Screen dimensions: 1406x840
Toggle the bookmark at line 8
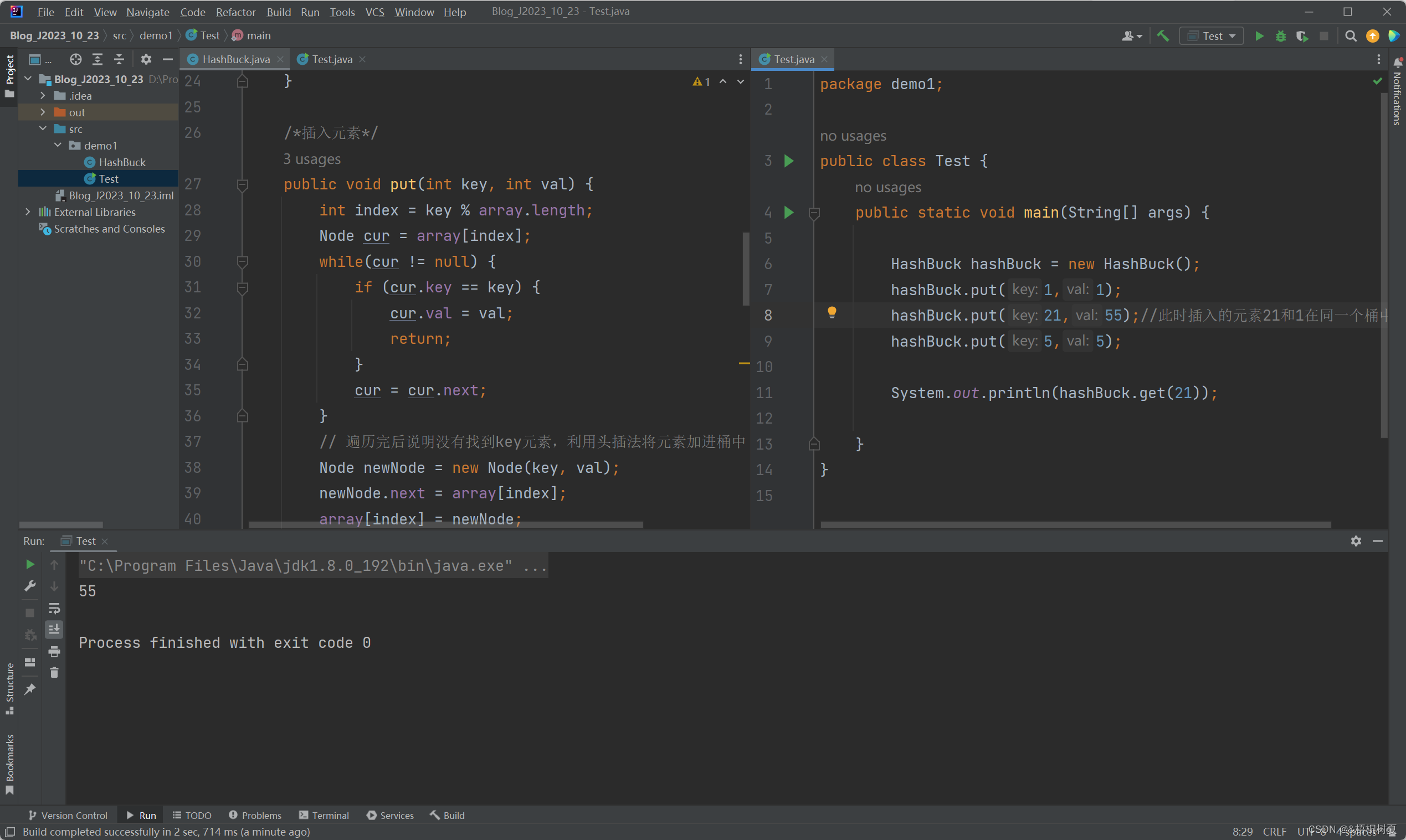768,314
